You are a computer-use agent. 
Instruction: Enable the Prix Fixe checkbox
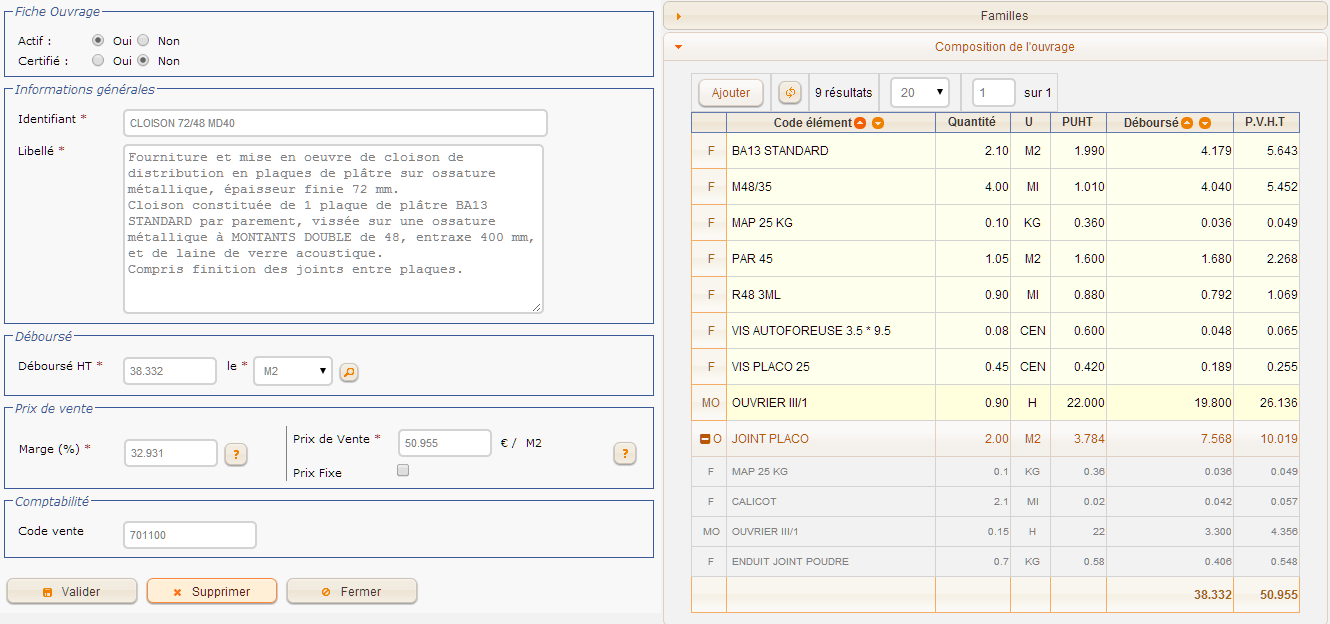coord(403,470)
